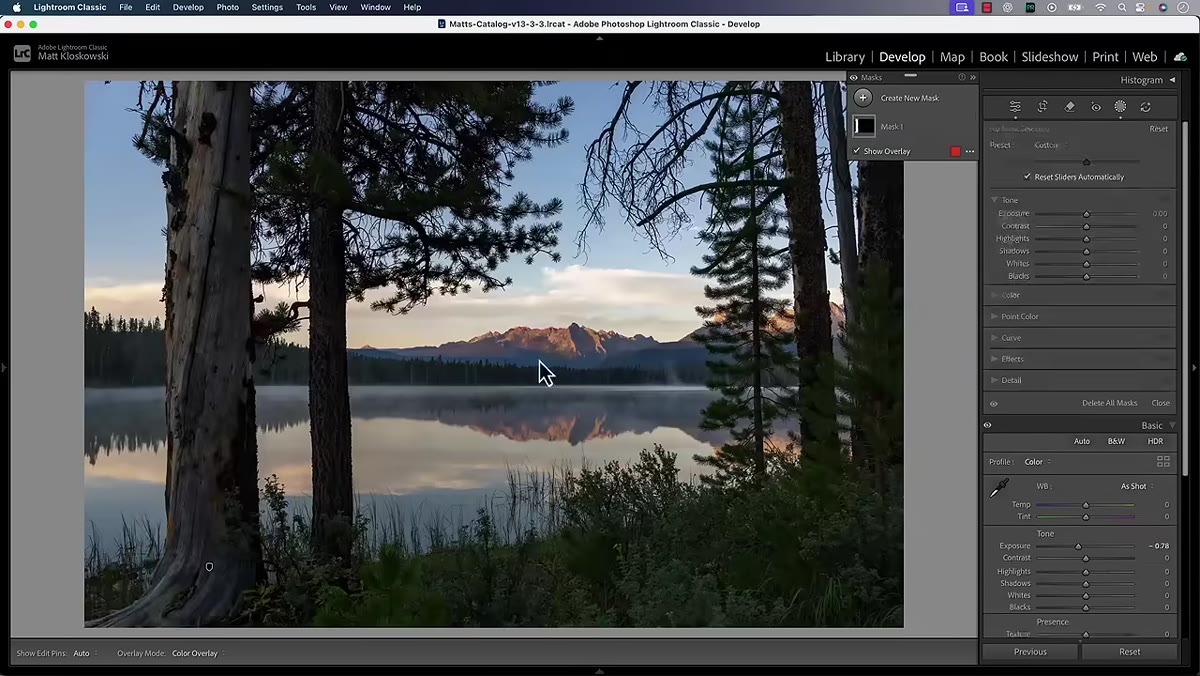Click the red app icon in menu bar
Viewport: 1200px width, 676px height.
coord(987,7)
